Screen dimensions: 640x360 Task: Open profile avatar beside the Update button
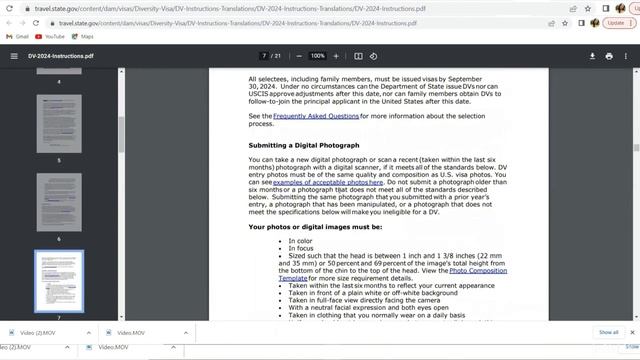(x=595, y=23)
